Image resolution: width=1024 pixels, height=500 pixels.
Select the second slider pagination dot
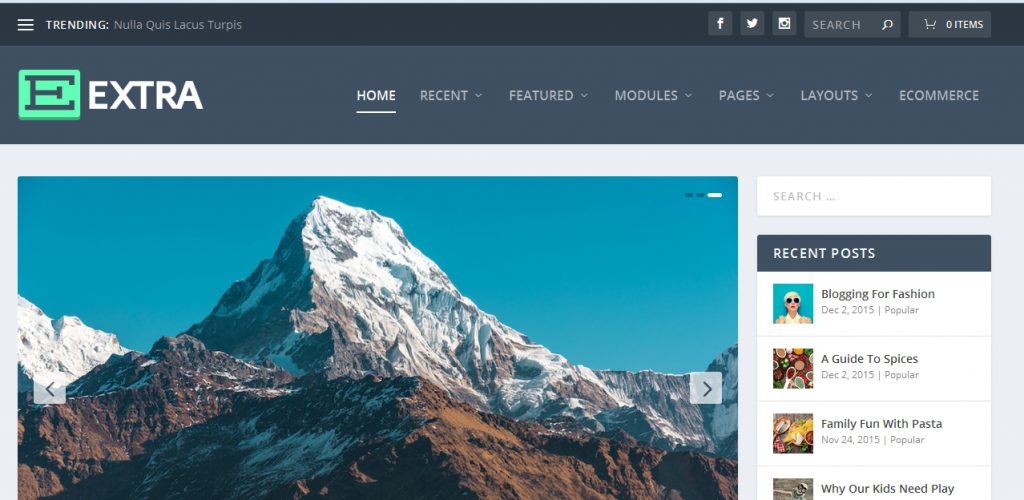point(700,195)
